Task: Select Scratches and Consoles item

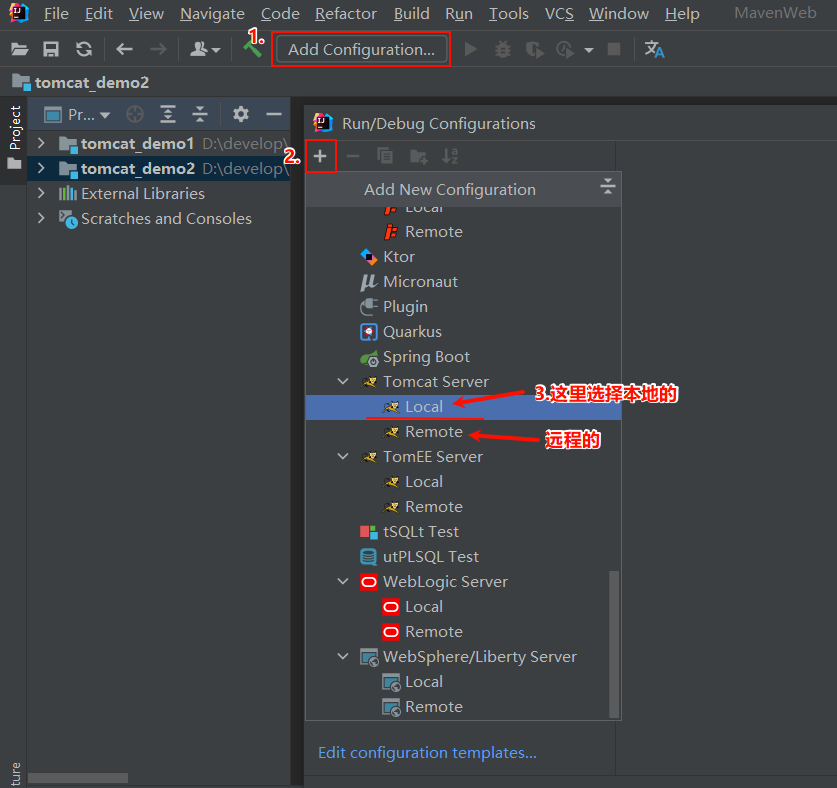Action: click(x=166, y=219)
